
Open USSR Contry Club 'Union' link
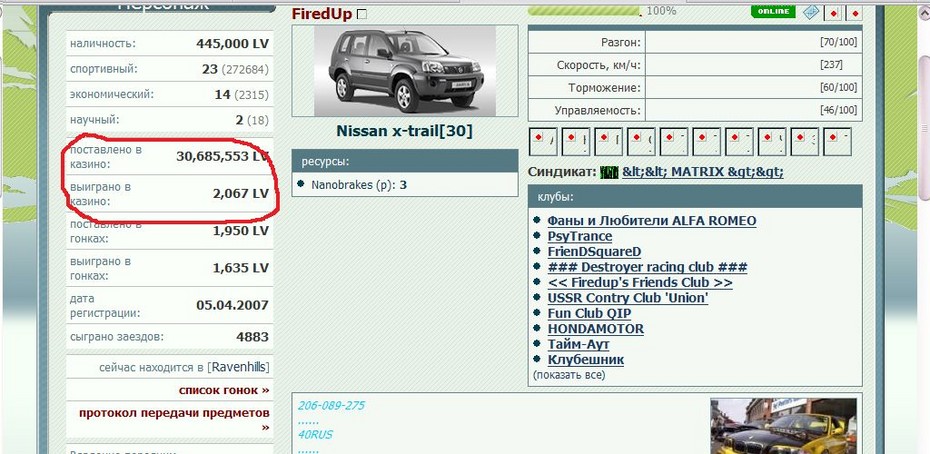tap(628, 298)
